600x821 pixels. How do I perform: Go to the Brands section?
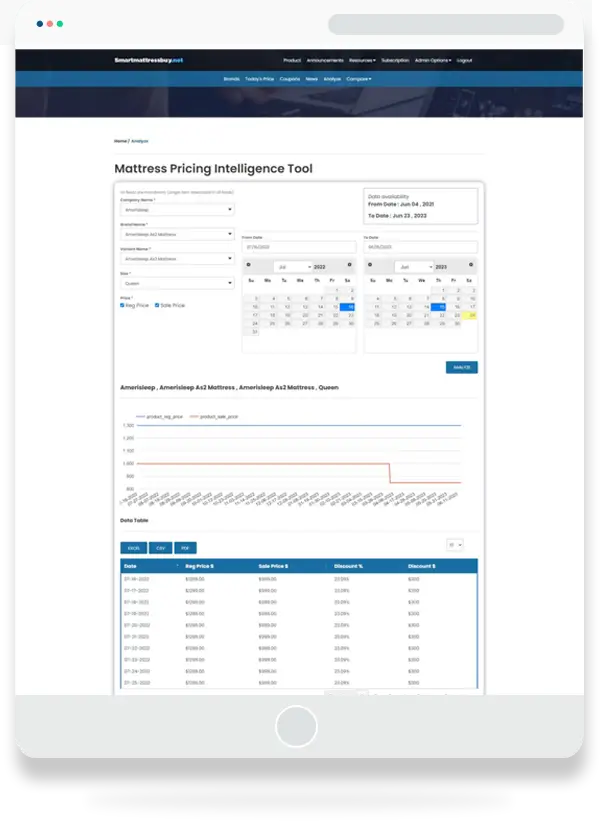tap(231, 79)
